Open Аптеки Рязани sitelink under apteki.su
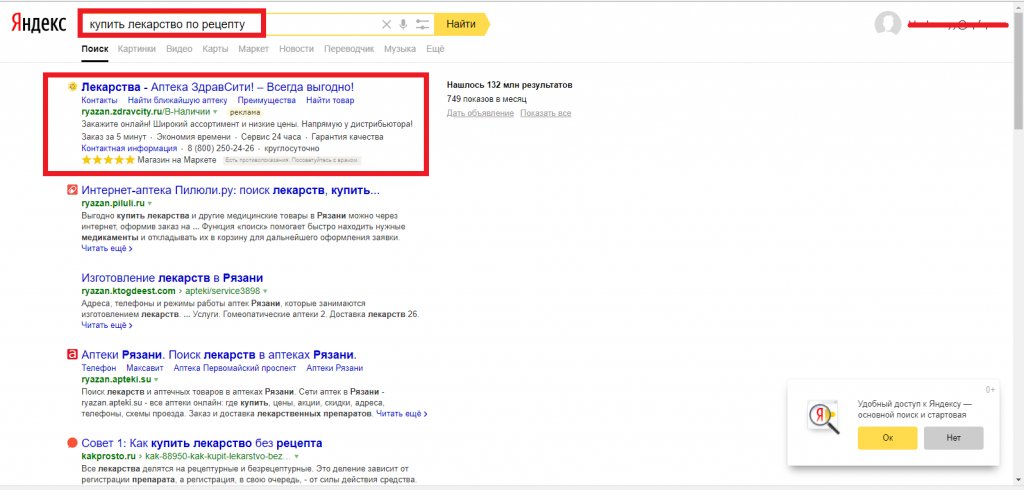The width and height of the screenshot is (1024, 490). coord(334,368)
